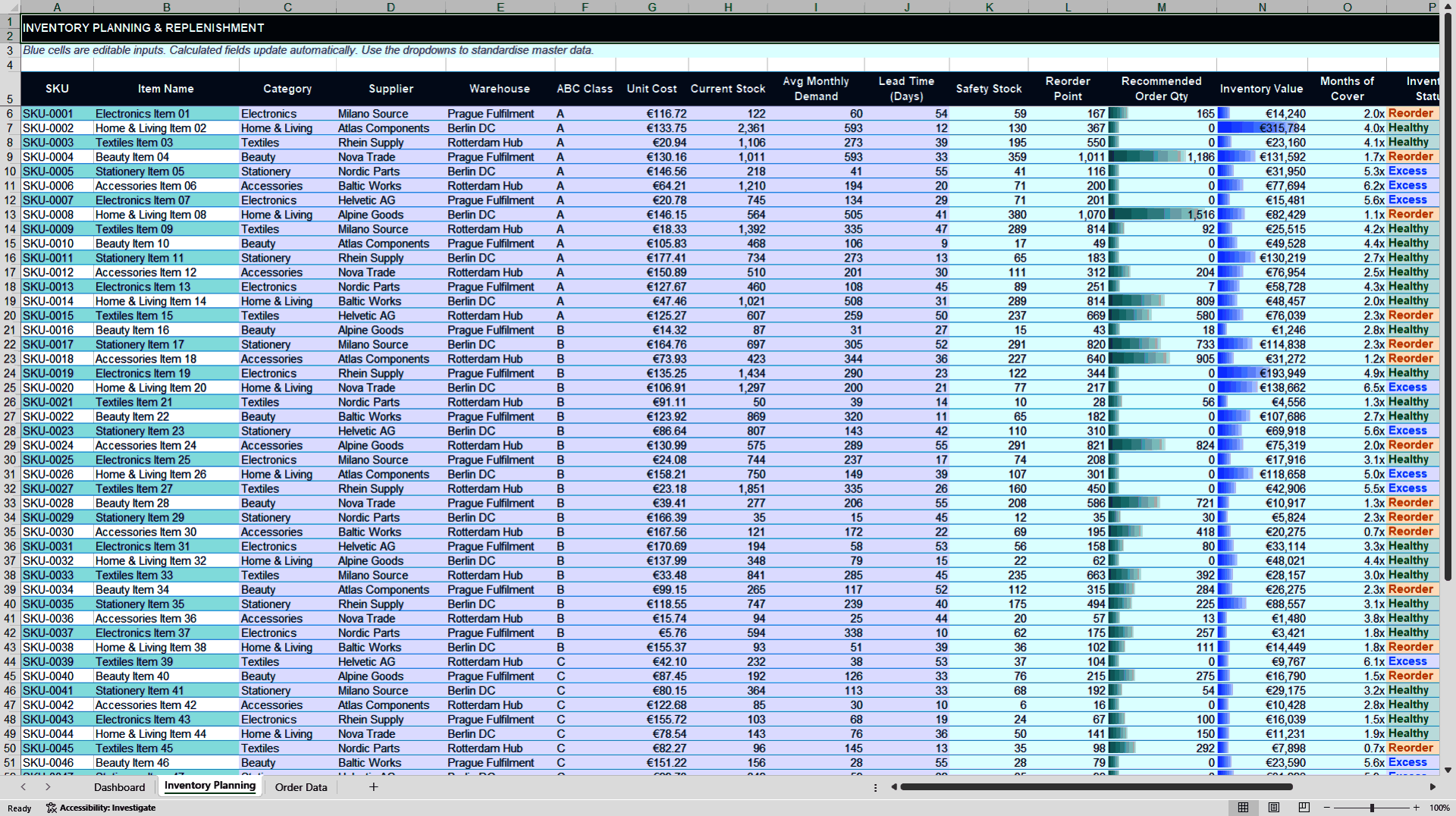Screen dimensions: 1456x816
Task: Click the vertical scrollbar down arrow
Action: pos(1448,770)
